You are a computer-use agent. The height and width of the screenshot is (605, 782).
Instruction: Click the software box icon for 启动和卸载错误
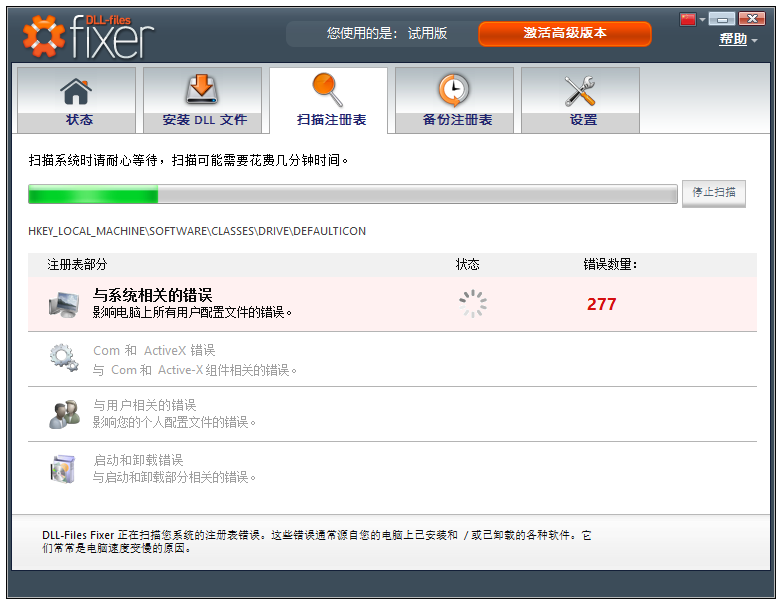[x=63, y=469]
